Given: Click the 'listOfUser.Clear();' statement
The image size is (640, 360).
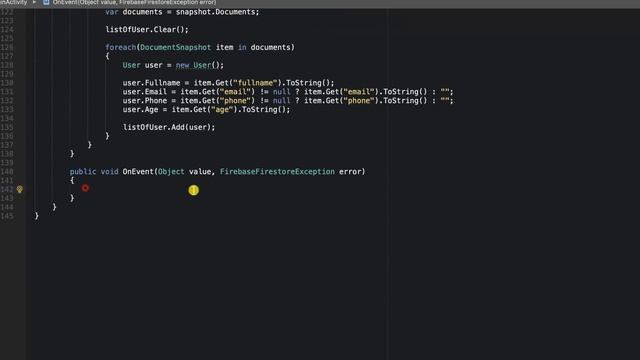Looking at the screenshot, I should tap(147, 29).
